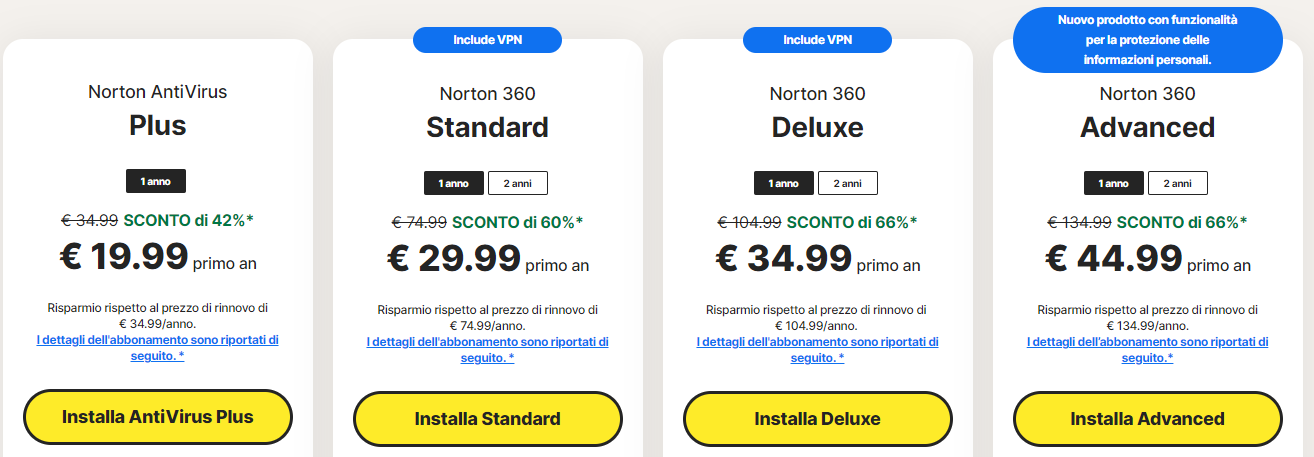Click the Include VPN badge above Standard

(488, 40)
